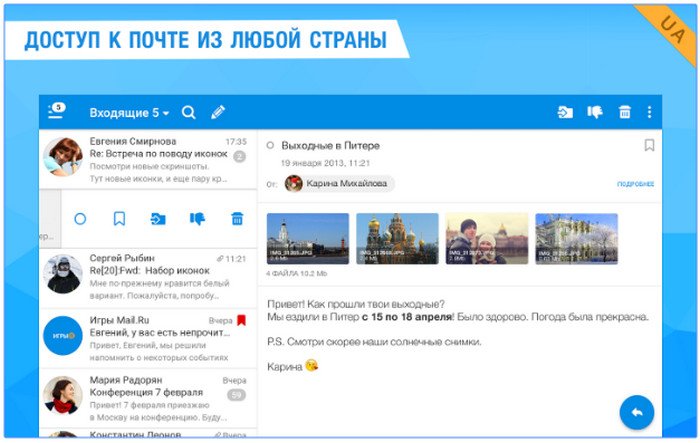Flag the message using swipe row bookmark icon

click(x=119, y=219)
